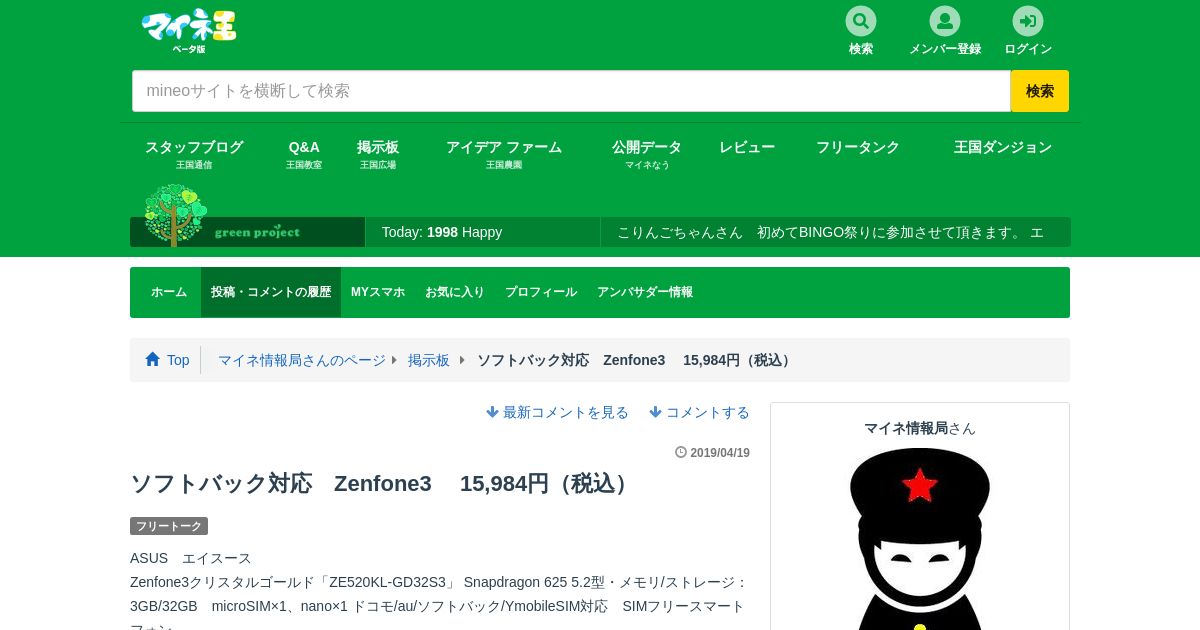1200x630 pixels.
Task: Click the yellow 検索 button
Action: [x=1040, y=91]
